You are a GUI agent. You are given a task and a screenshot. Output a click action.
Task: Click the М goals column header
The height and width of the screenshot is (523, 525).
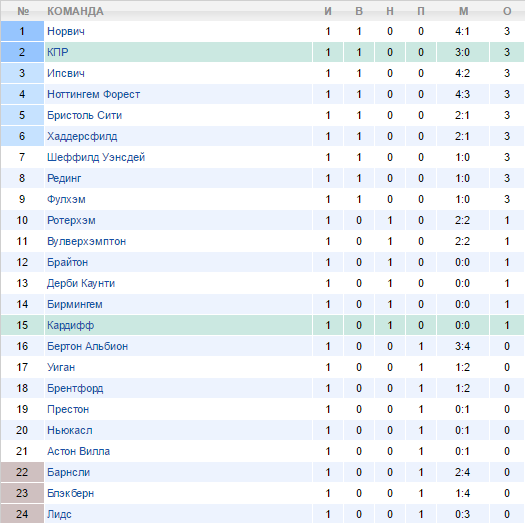click(x=463, y=11)
